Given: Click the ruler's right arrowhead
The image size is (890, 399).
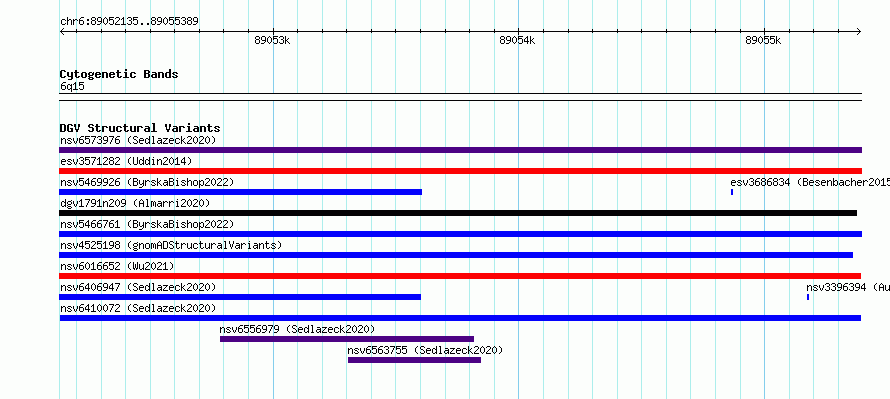Looking at the screenshot, I should 859,32.
